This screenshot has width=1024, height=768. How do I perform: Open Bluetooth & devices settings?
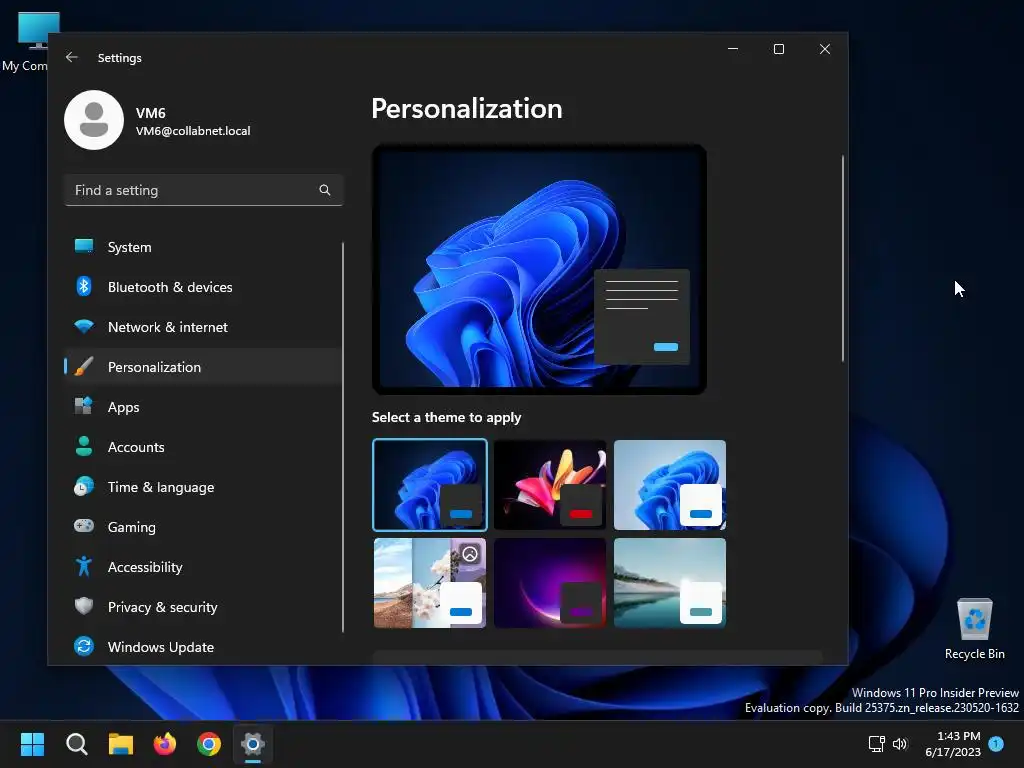[203, 287]
